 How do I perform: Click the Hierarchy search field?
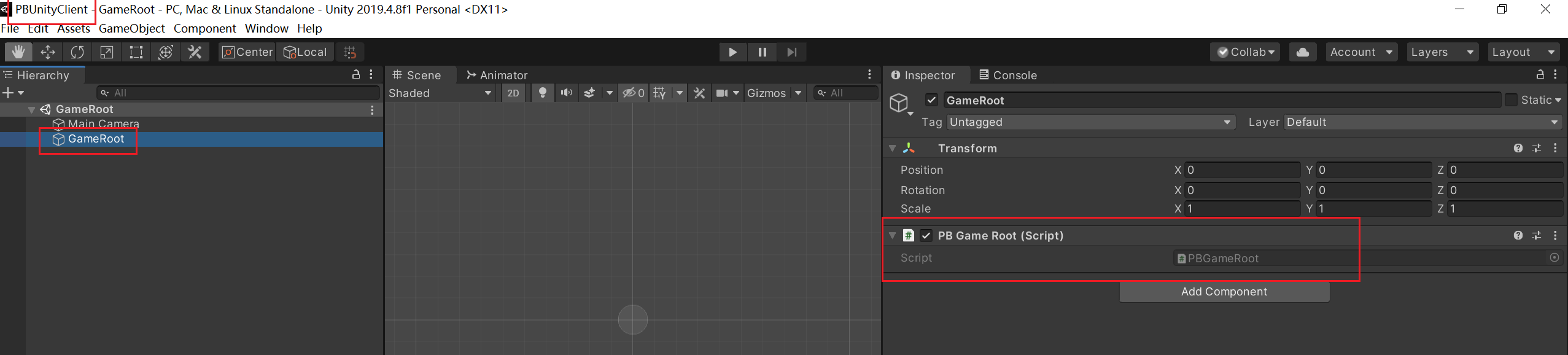pos(239,93)
